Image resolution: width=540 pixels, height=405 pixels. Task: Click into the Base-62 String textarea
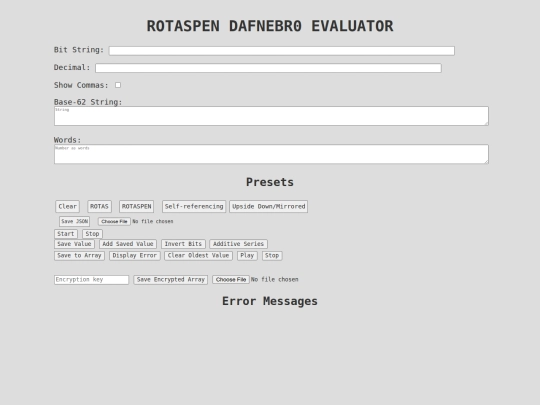pyautogui.click(x=271, y=116)
